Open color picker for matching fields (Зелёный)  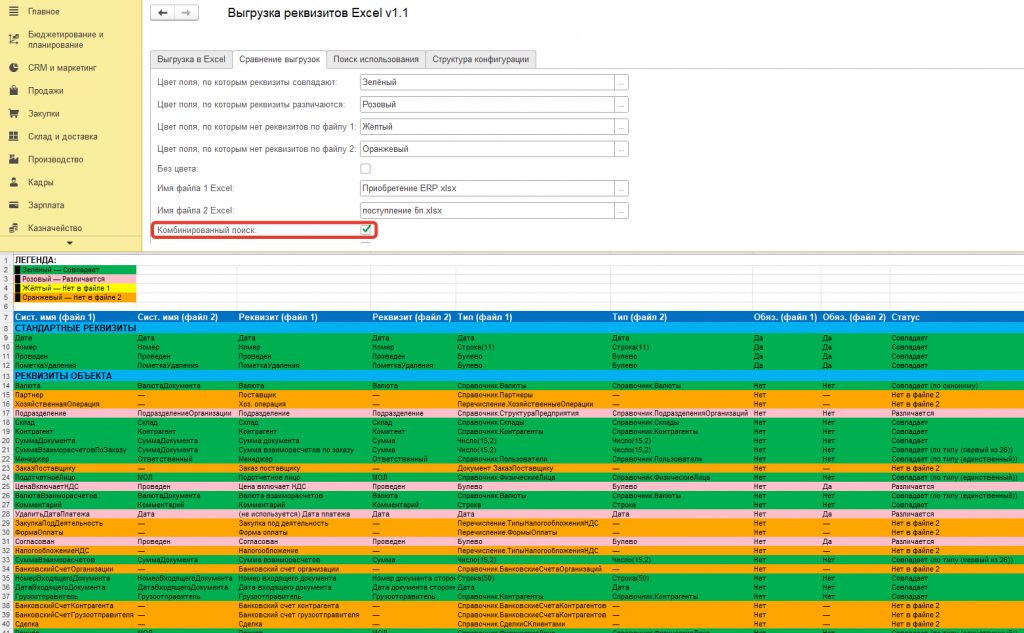[621, 82]
